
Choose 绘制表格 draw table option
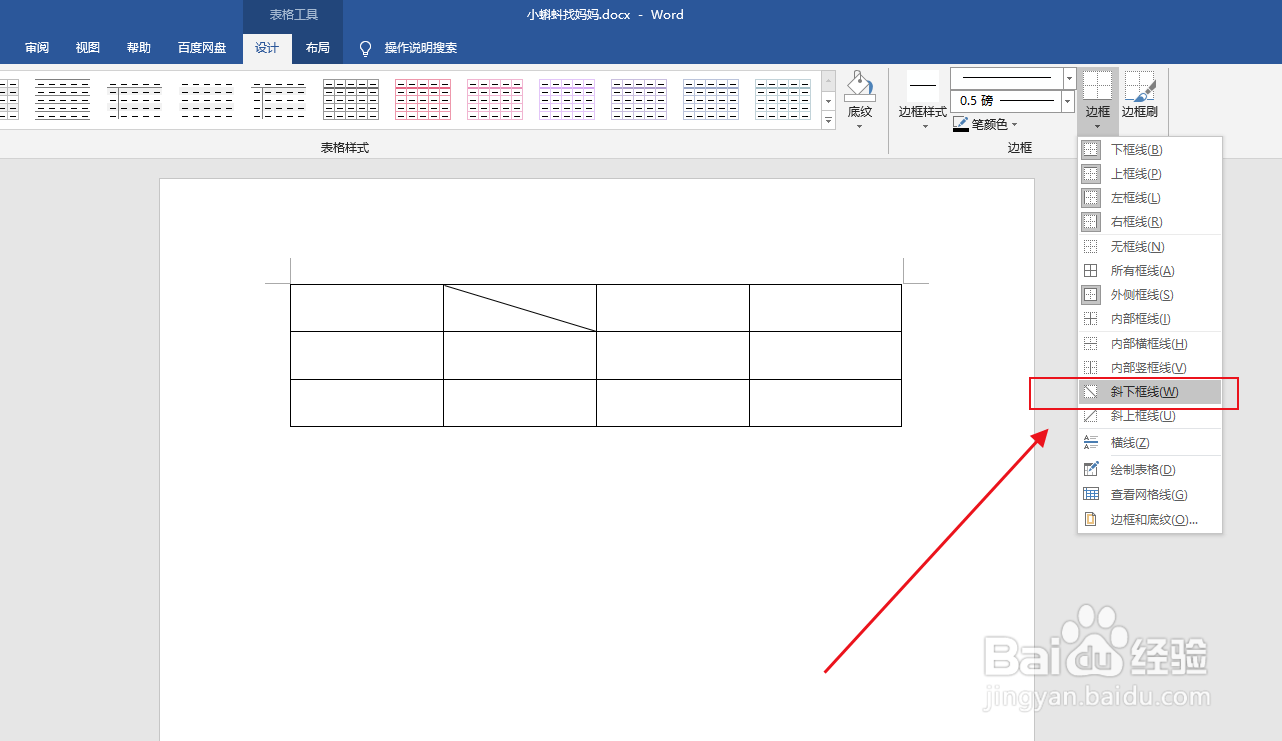click(x=1150, y=470)
